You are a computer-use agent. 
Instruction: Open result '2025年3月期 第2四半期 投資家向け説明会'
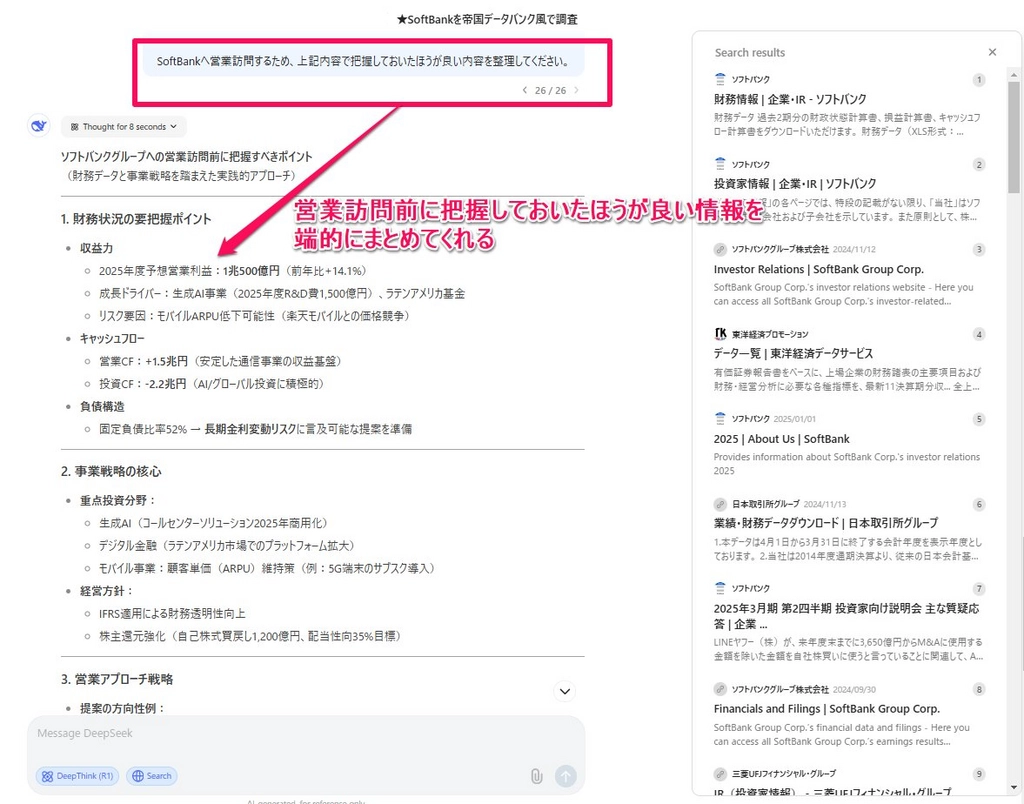pos(846,616)
